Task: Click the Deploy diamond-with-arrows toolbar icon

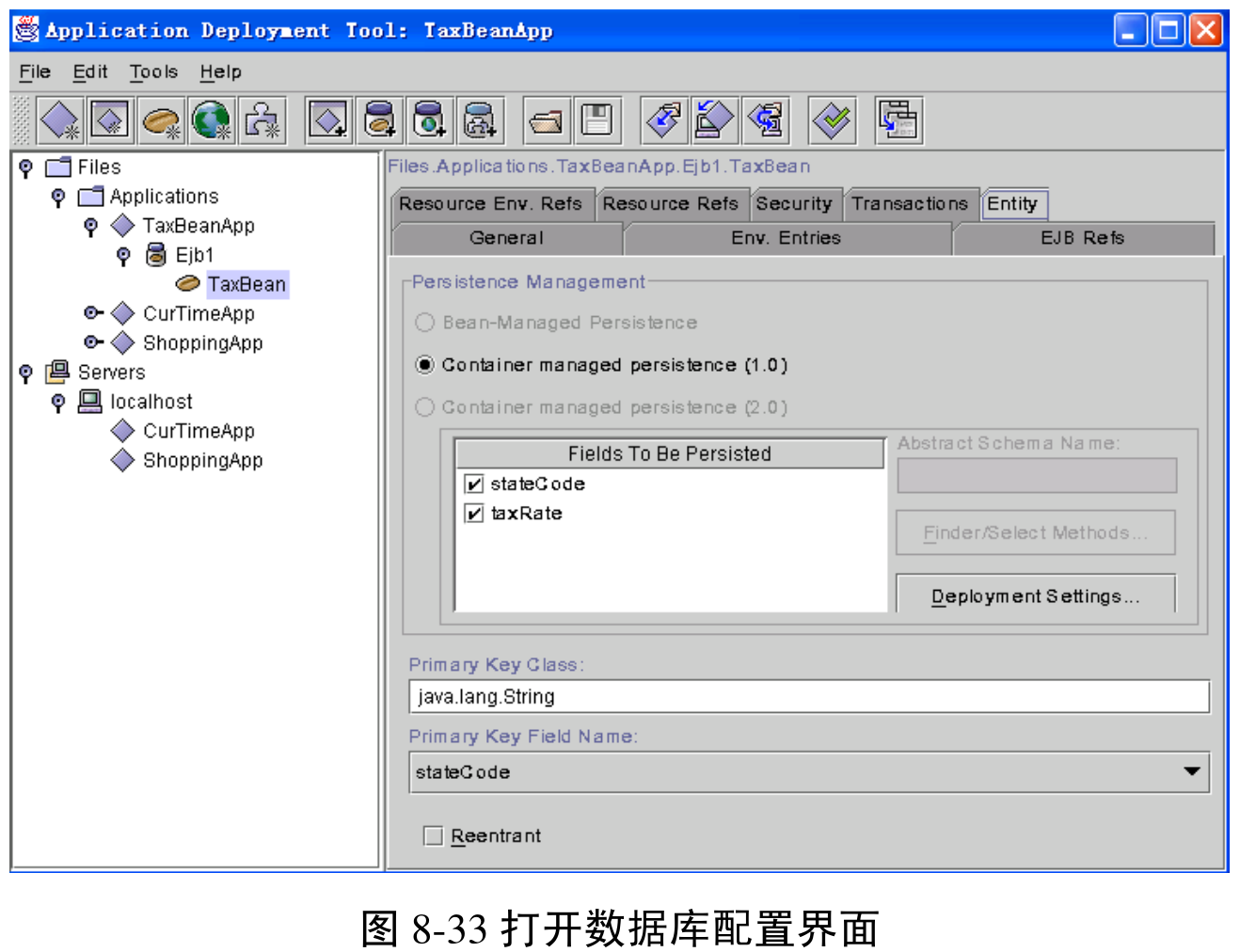Action: (x=664, y=120)
